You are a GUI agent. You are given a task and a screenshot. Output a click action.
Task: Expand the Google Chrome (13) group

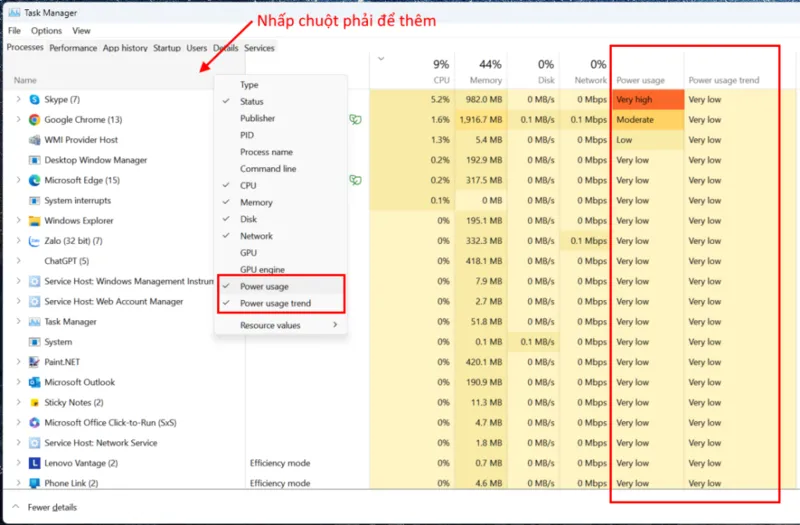pyautogui.click(x=18, y=120)
